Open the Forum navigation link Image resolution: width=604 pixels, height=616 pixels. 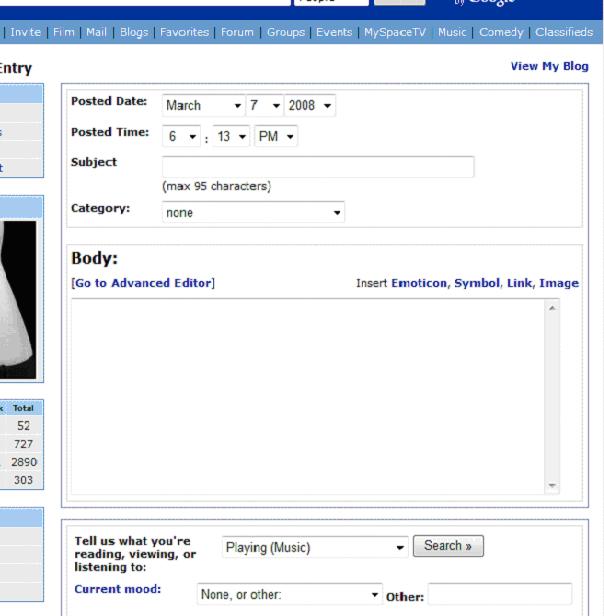point(237,32)
